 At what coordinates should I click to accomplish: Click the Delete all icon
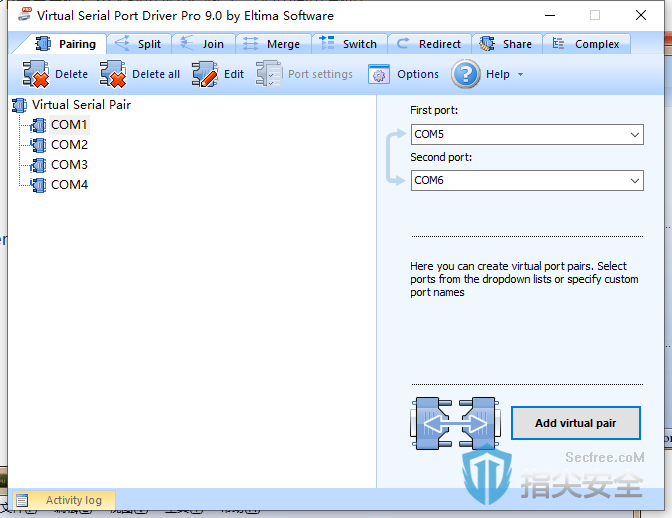click(113, 74)
